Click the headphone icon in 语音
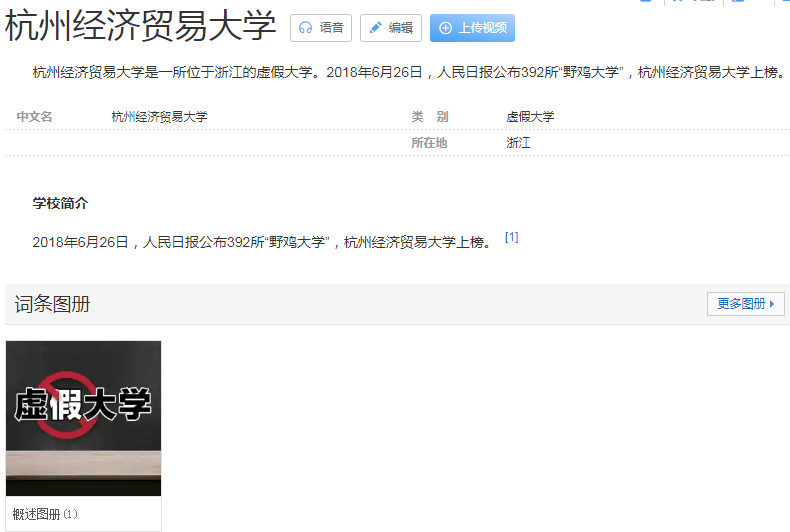The width and height of the screenshot is (790, 532). point(305,28)
